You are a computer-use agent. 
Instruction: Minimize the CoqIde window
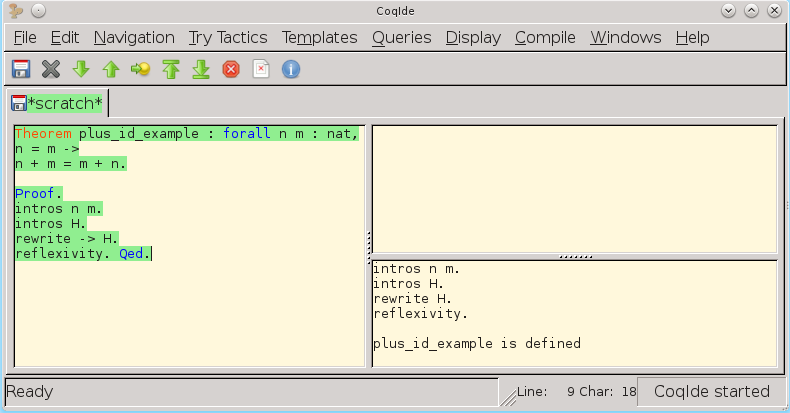[728, 11]
